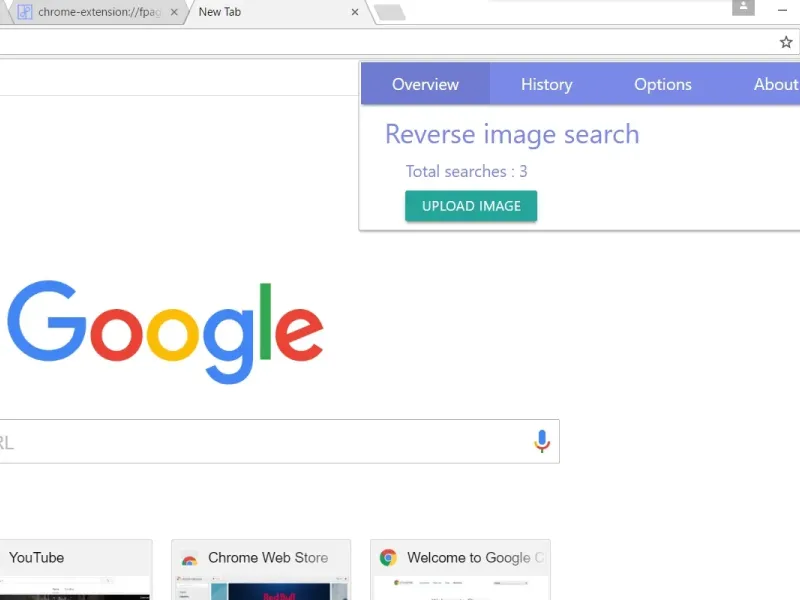Click the "Total searches : 3" text
Screen dimensions: 800x600
[466, 171]
